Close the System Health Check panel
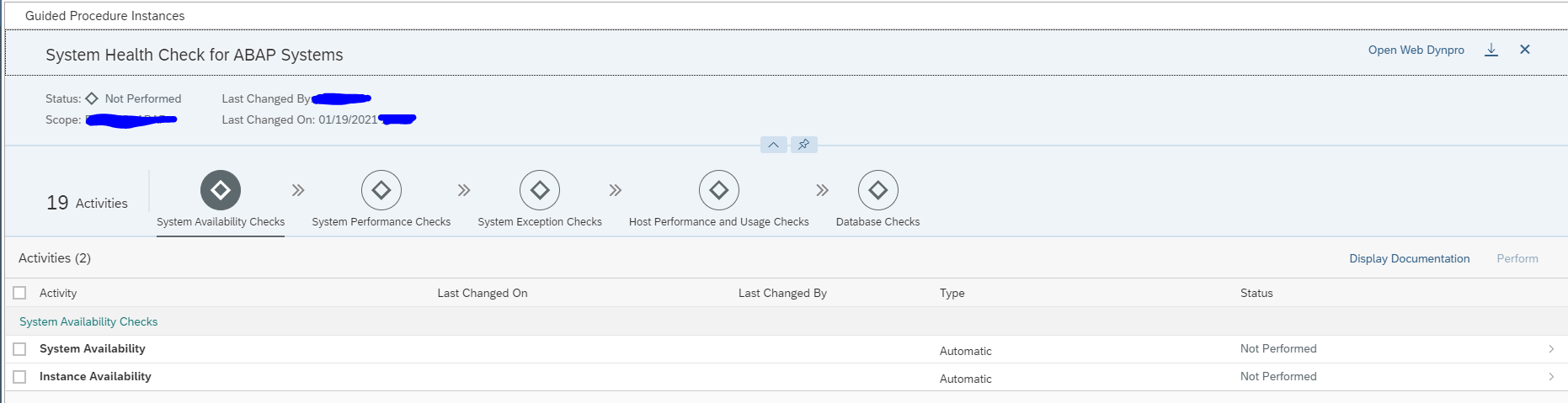 pos(1525,50)
